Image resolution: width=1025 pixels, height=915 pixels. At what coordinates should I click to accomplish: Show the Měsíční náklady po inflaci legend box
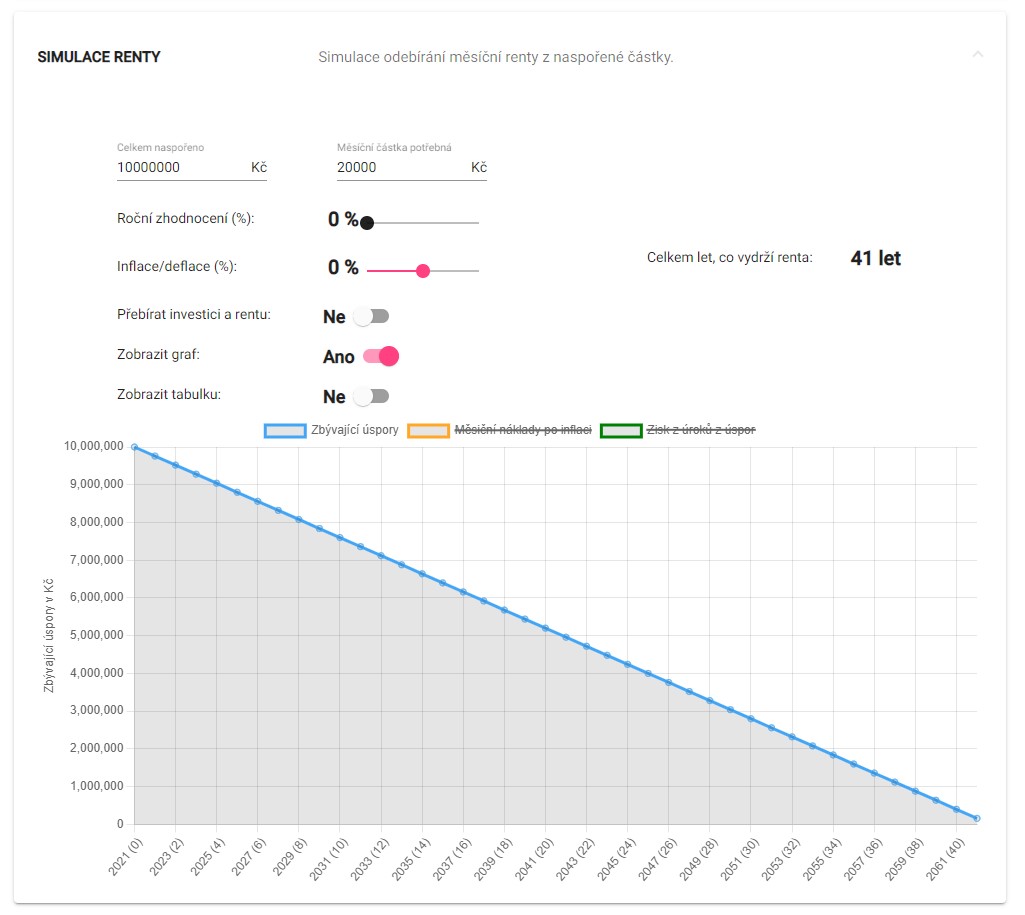[428, 430]
